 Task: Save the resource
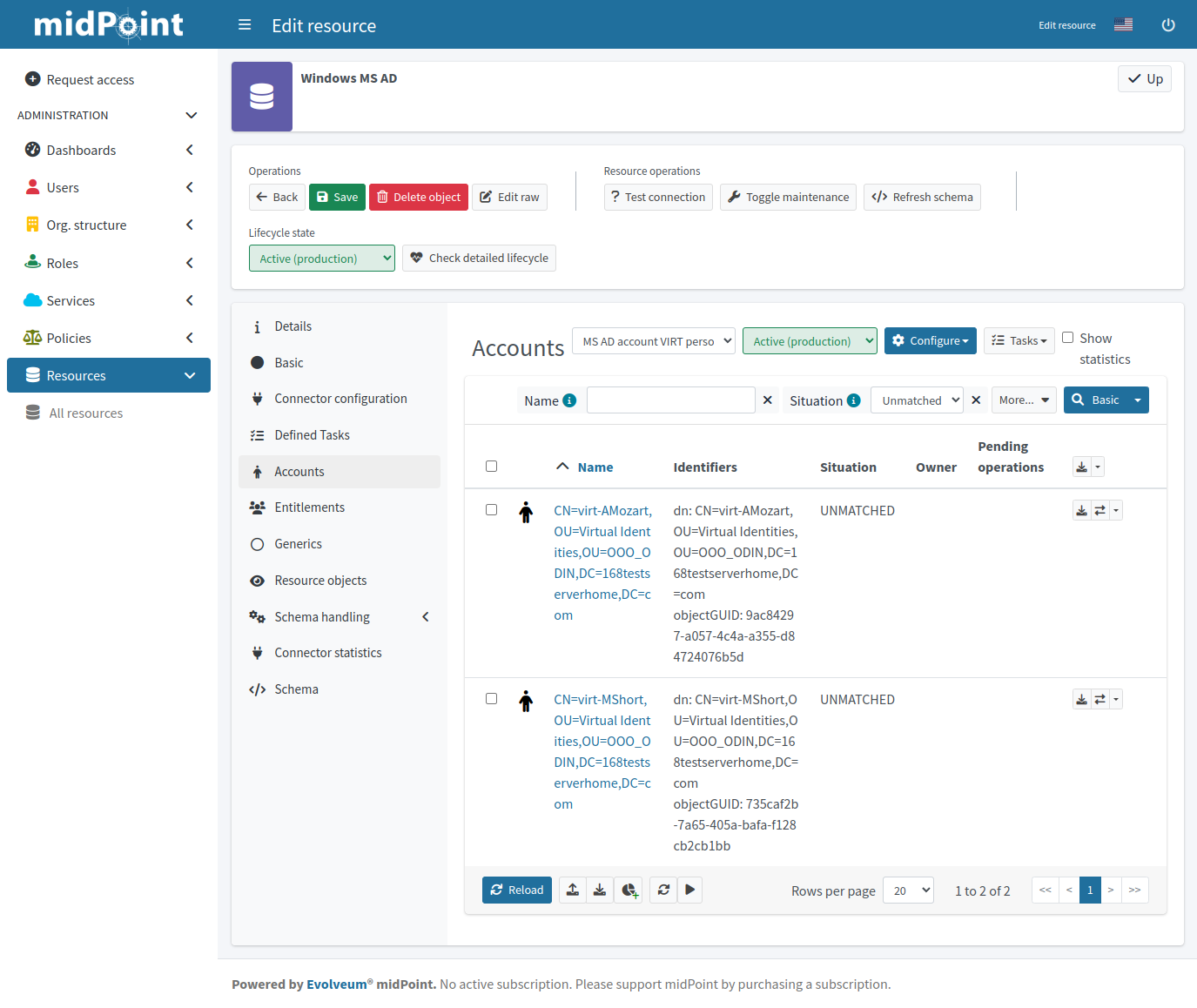337,198
